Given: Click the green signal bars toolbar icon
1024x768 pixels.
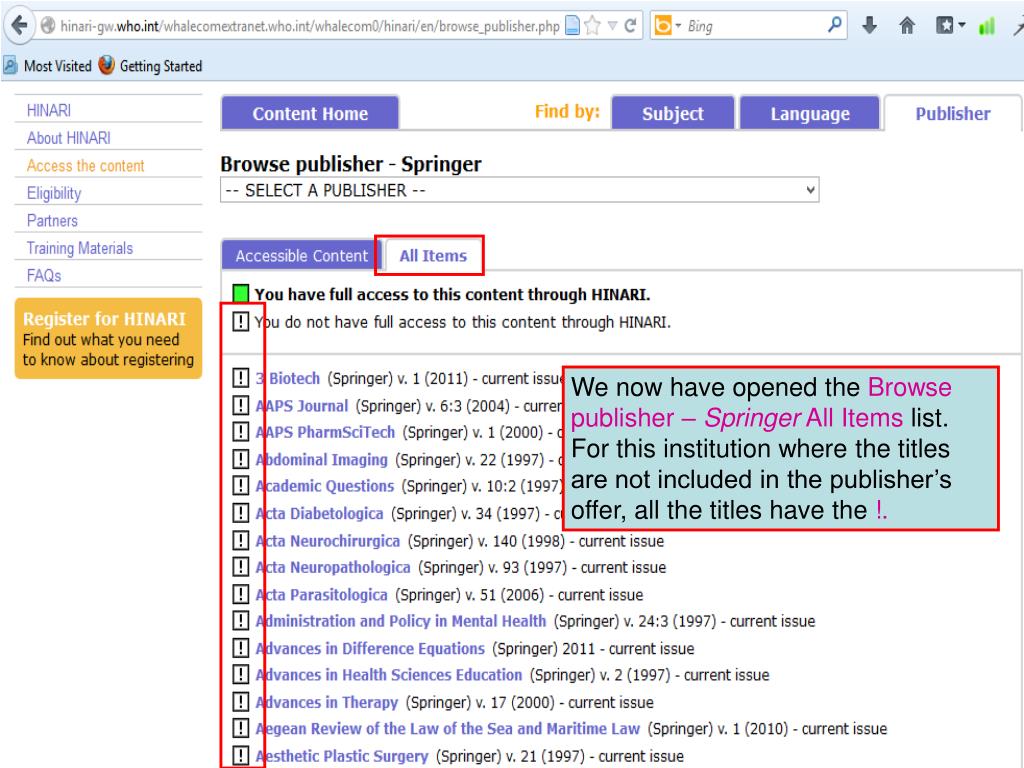Looking at the screenshot, I should point(987,26).
